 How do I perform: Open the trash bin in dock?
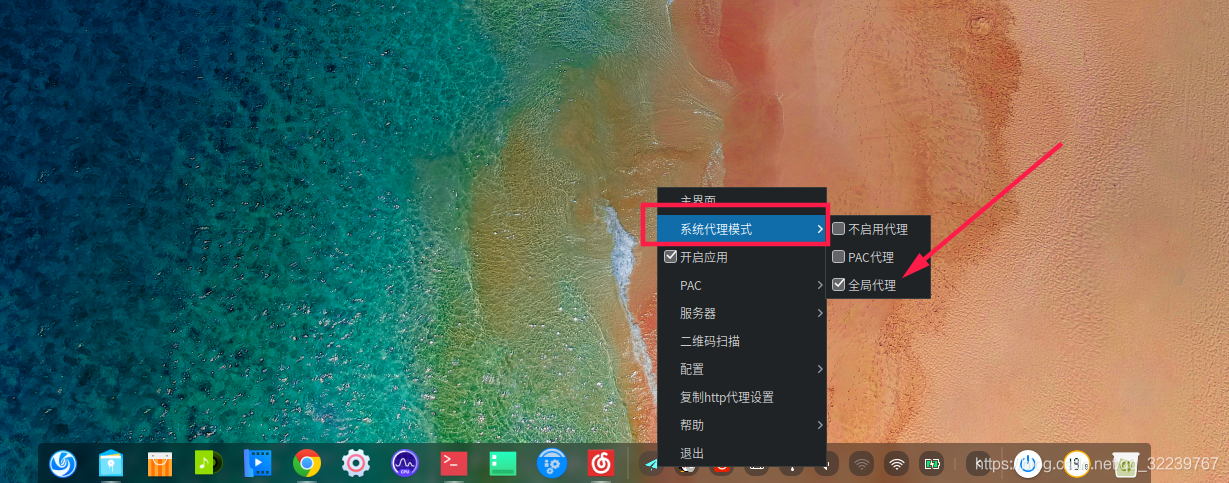pyautogui.click(x=1126, y=463)
